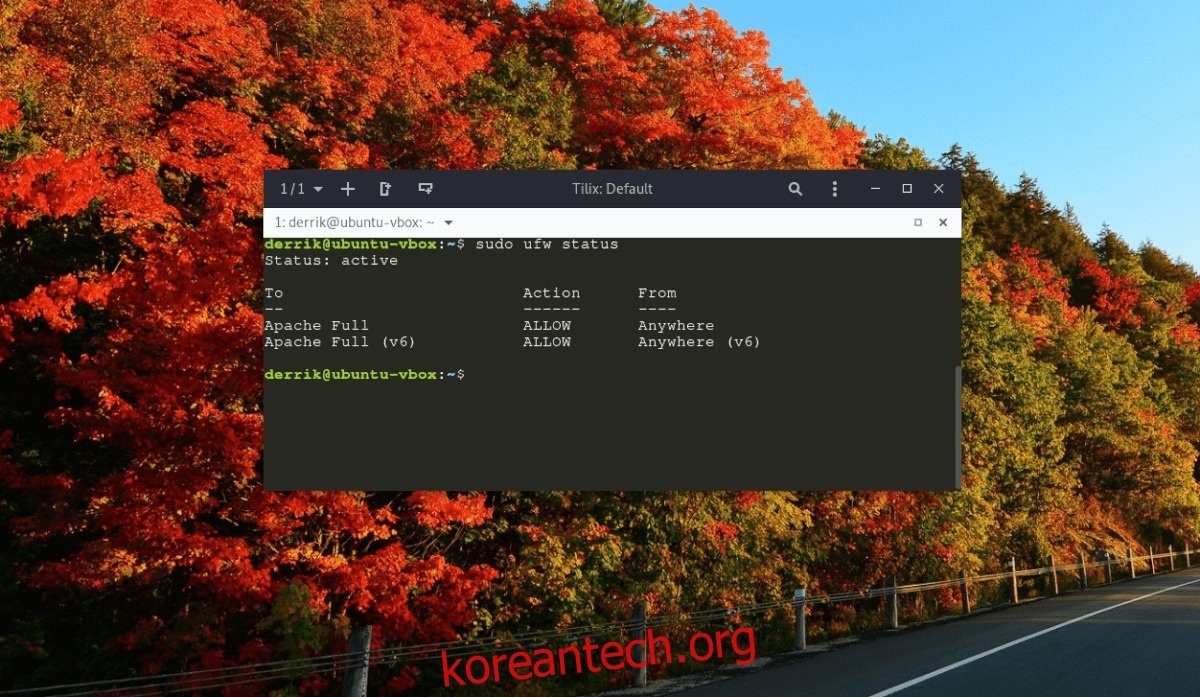Click the 'sudo ufw status' command text
Screen dimensions: 1200x697
point(546,245)
